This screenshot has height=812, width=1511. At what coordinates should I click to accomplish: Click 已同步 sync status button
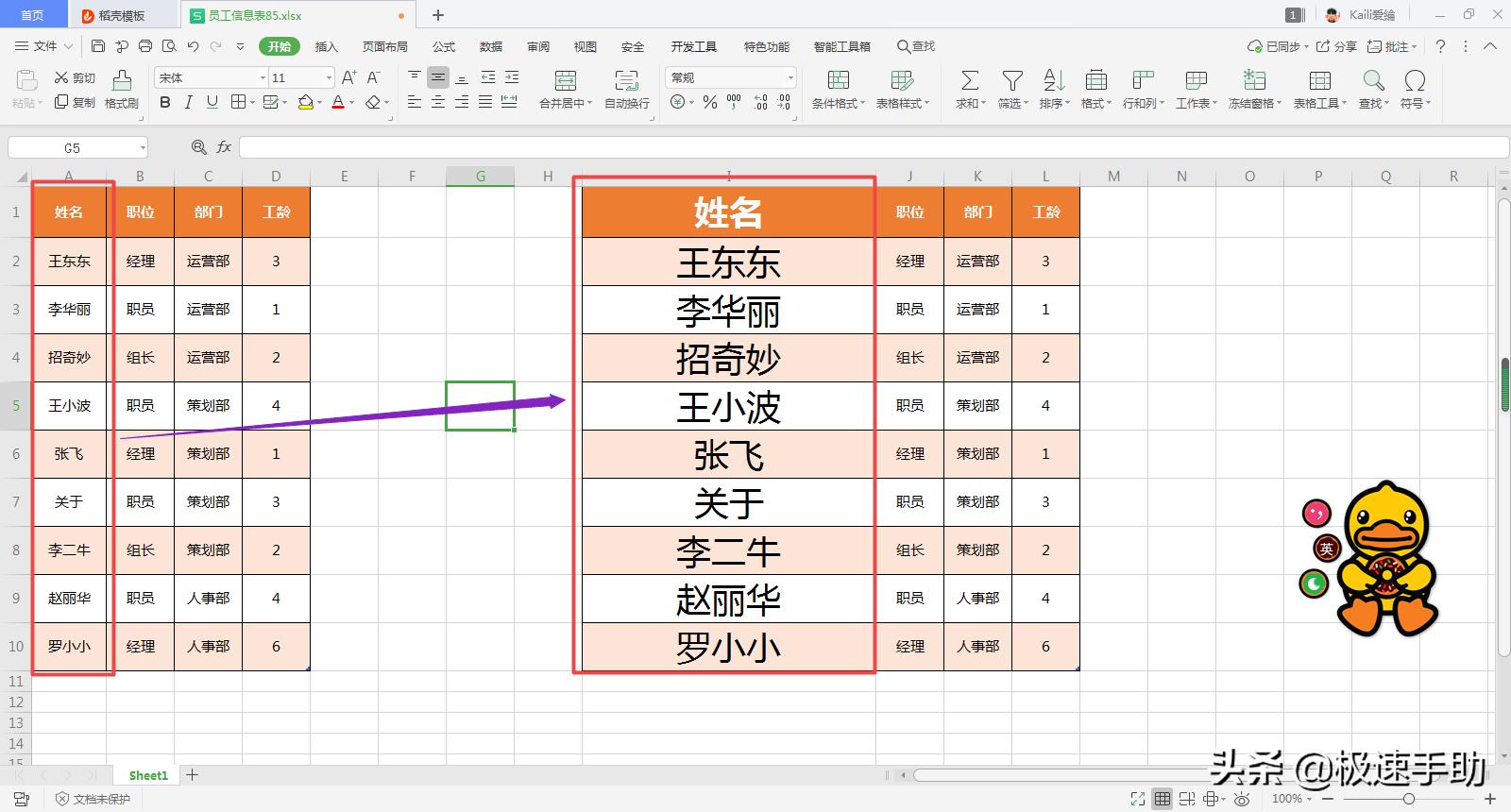[x=1278, y=46]
